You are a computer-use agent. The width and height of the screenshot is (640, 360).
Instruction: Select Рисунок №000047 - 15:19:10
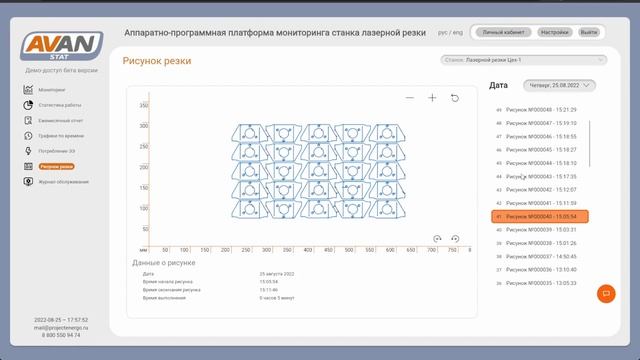(x=540, y=123)
